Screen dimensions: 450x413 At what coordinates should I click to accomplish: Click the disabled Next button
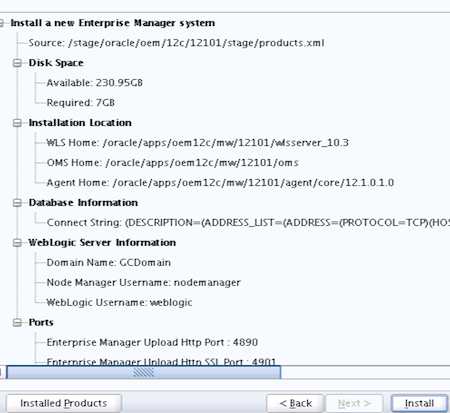pos(354,403)
